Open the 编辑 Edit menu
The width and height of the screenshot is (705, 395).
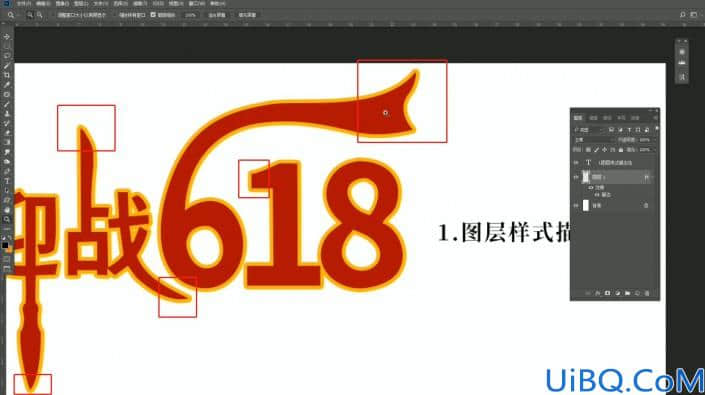pyautogui.click(x=43, y=4)
